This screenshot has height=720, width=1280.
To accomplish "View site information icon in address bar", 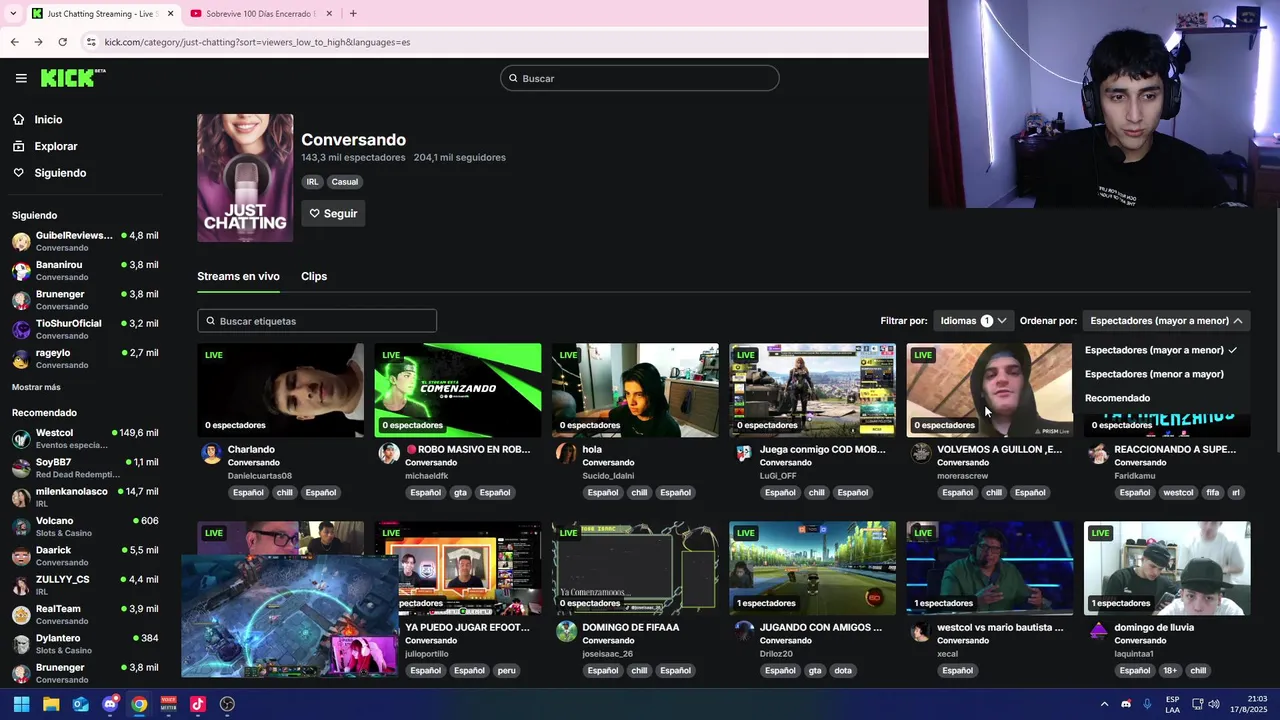I will click(x=91, y=42).
